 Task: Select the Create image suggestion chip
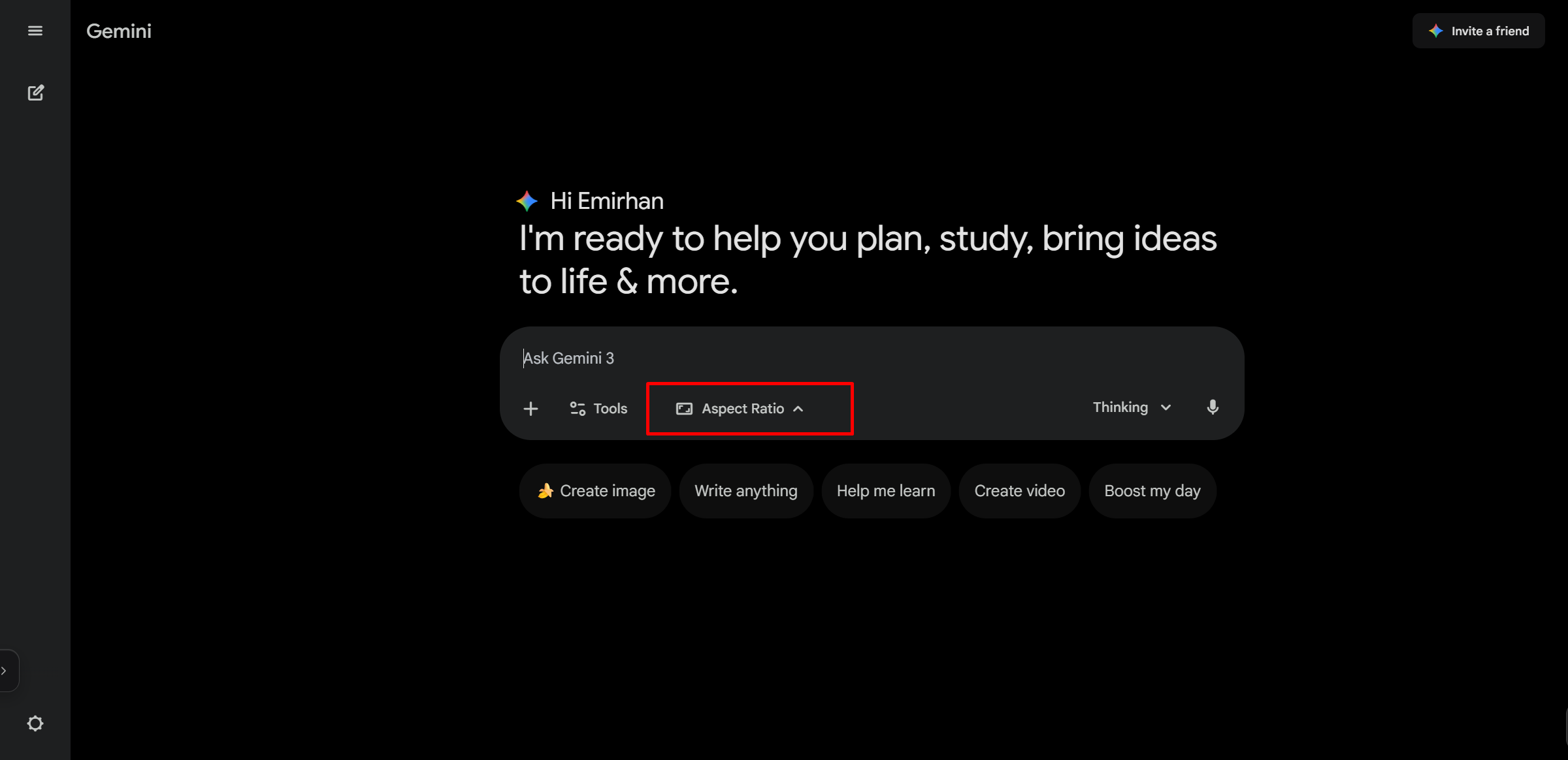click(595, 491)
